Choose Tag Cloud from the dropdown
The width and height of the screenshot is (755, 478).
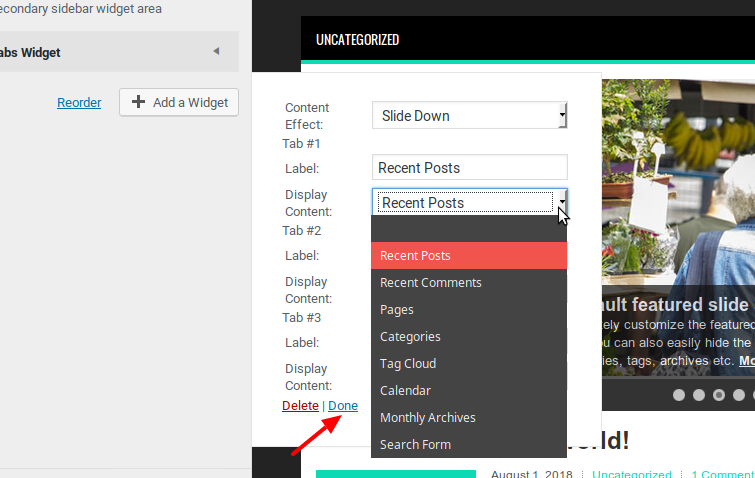(469, 363)
